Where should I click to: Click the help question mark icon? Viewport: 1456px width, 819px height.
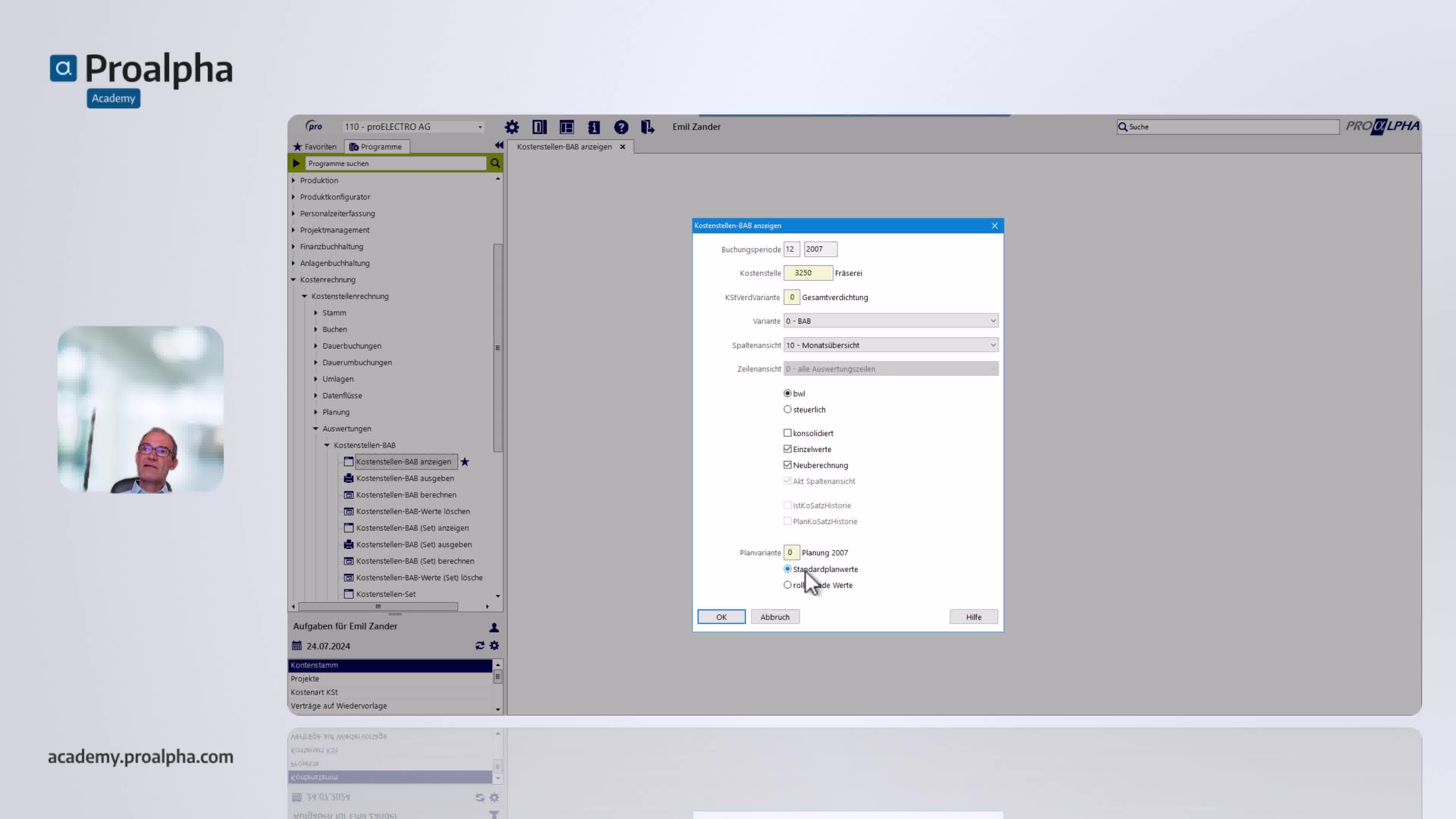621,127
